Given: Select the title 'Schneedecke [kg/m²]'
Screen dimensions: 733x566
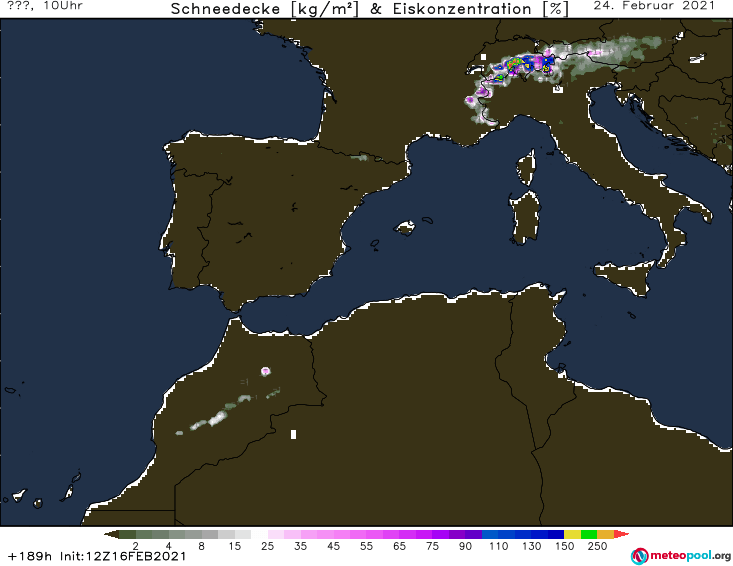Looking at the screenshot, I should click(265, 9).
